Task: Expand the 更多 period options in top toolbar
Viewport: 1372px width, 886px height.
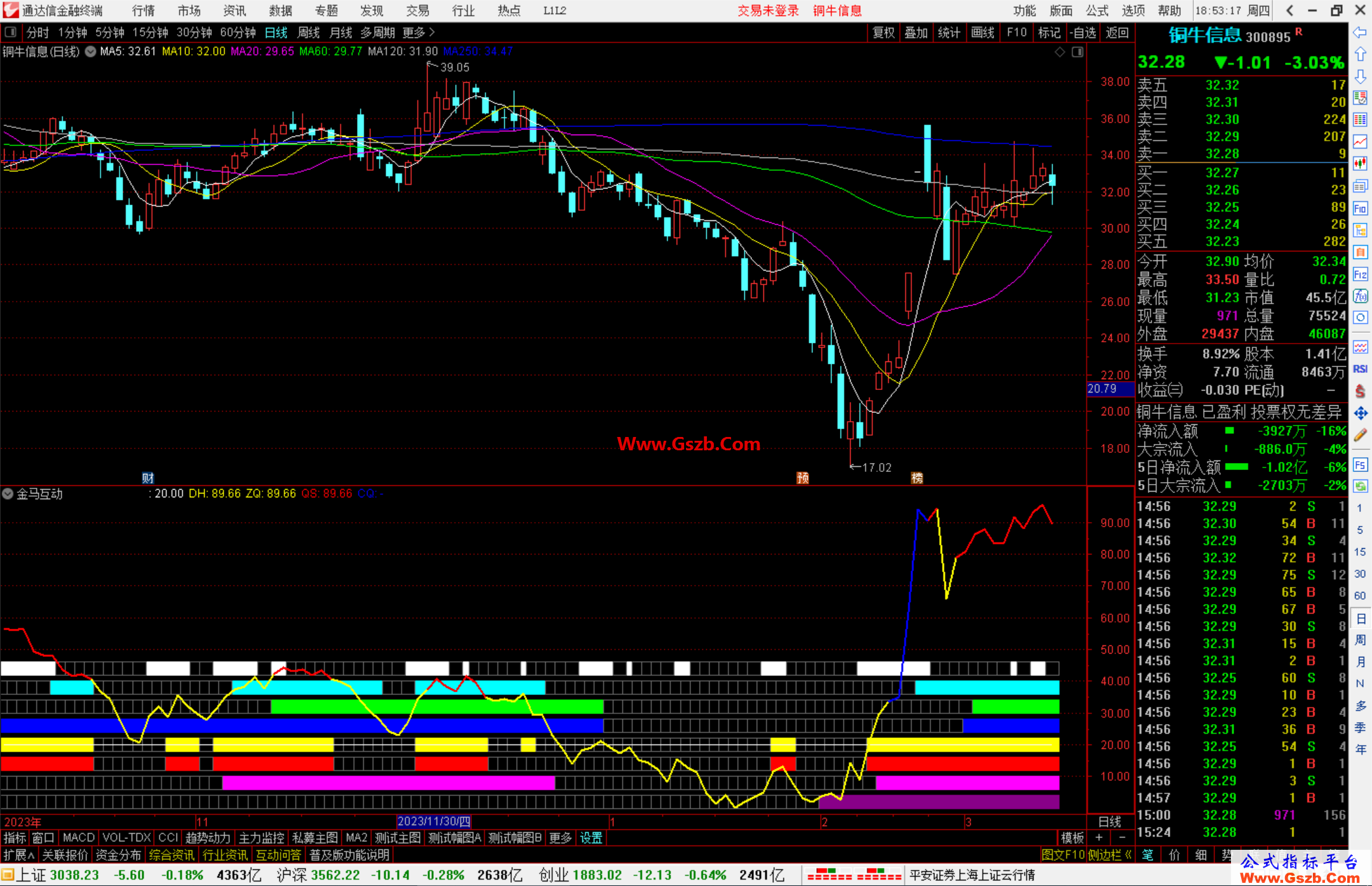Action: coord(419,32)
